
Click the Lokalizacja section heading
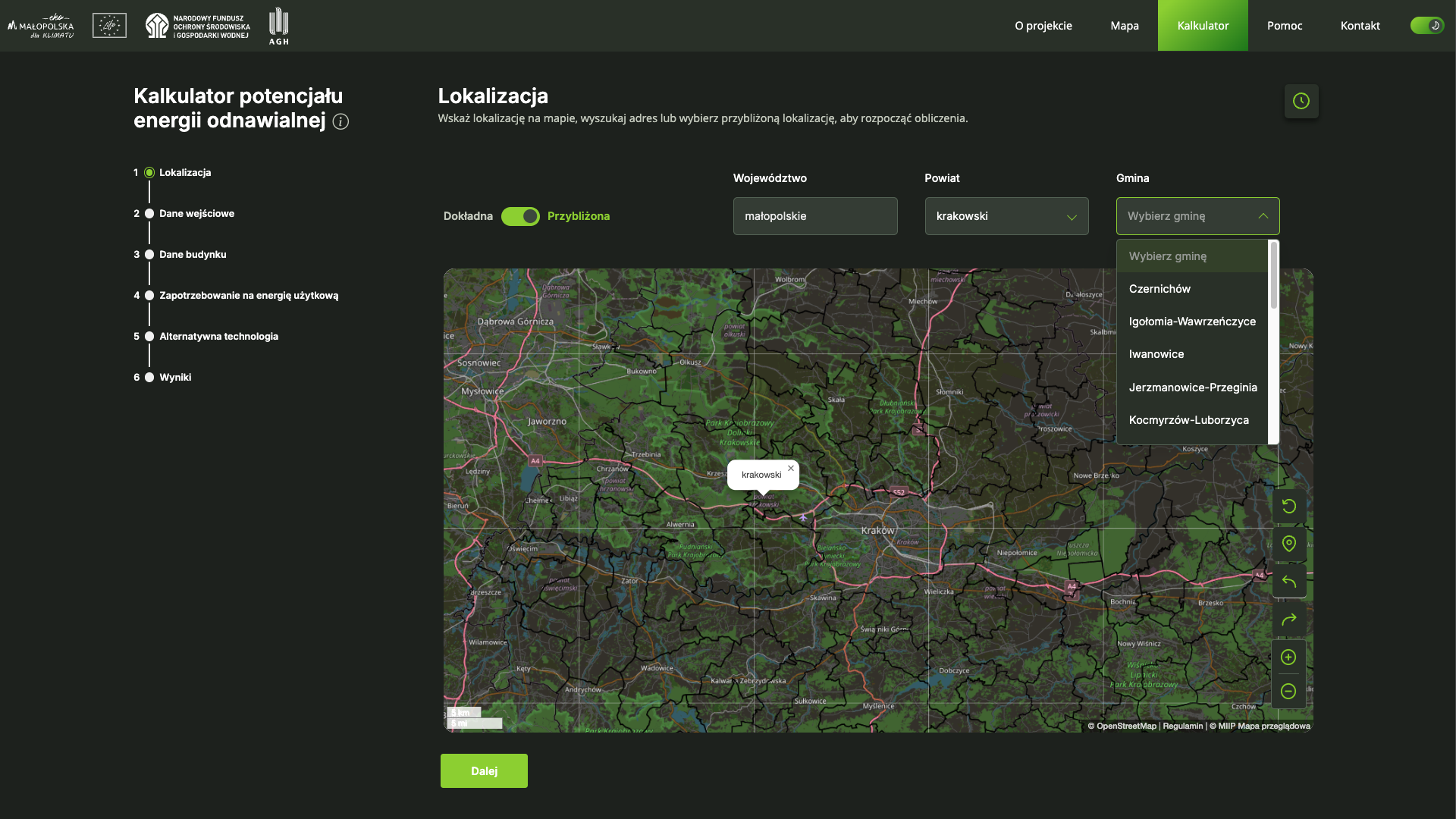click(x=493, y=96)
